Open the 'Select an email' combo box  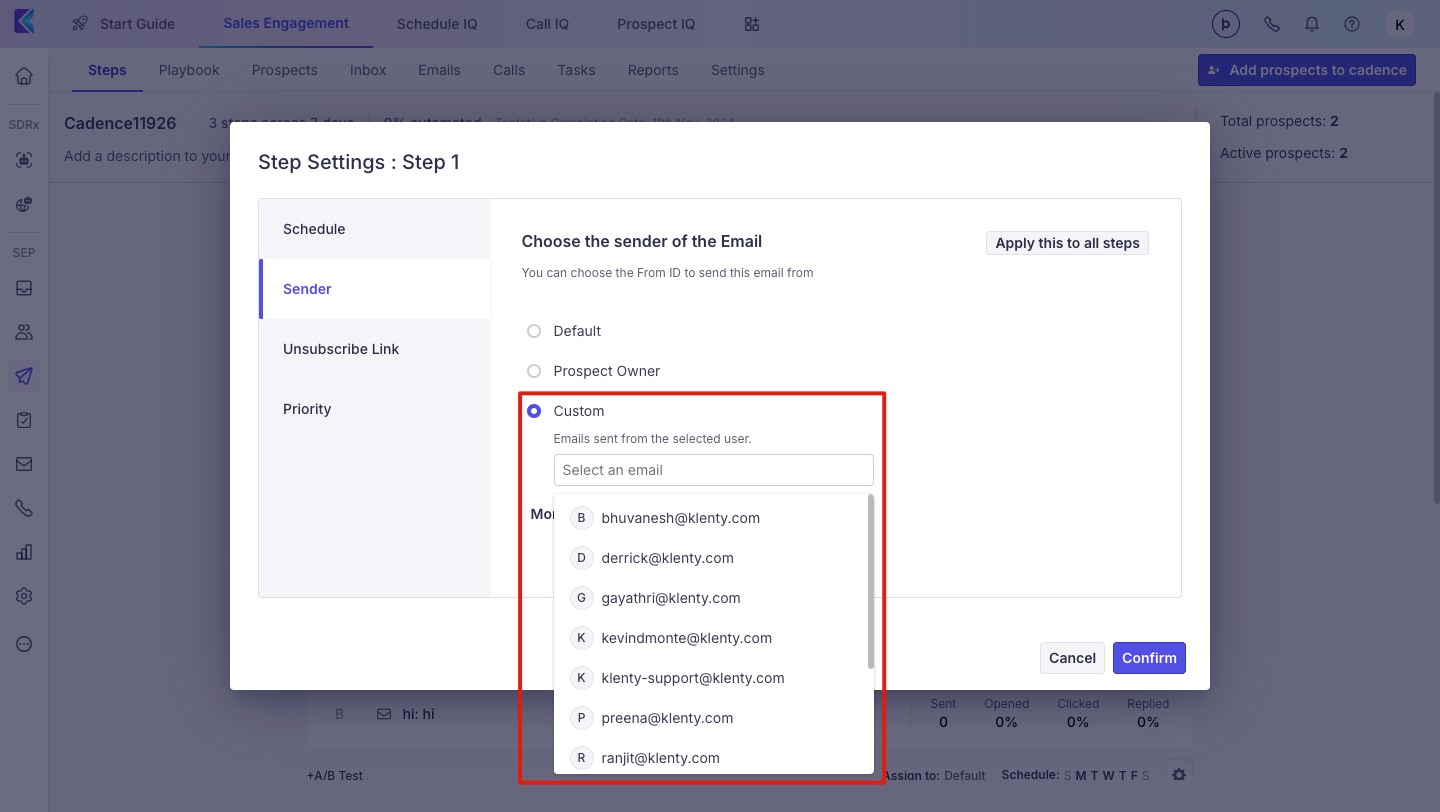click(713, 470)
